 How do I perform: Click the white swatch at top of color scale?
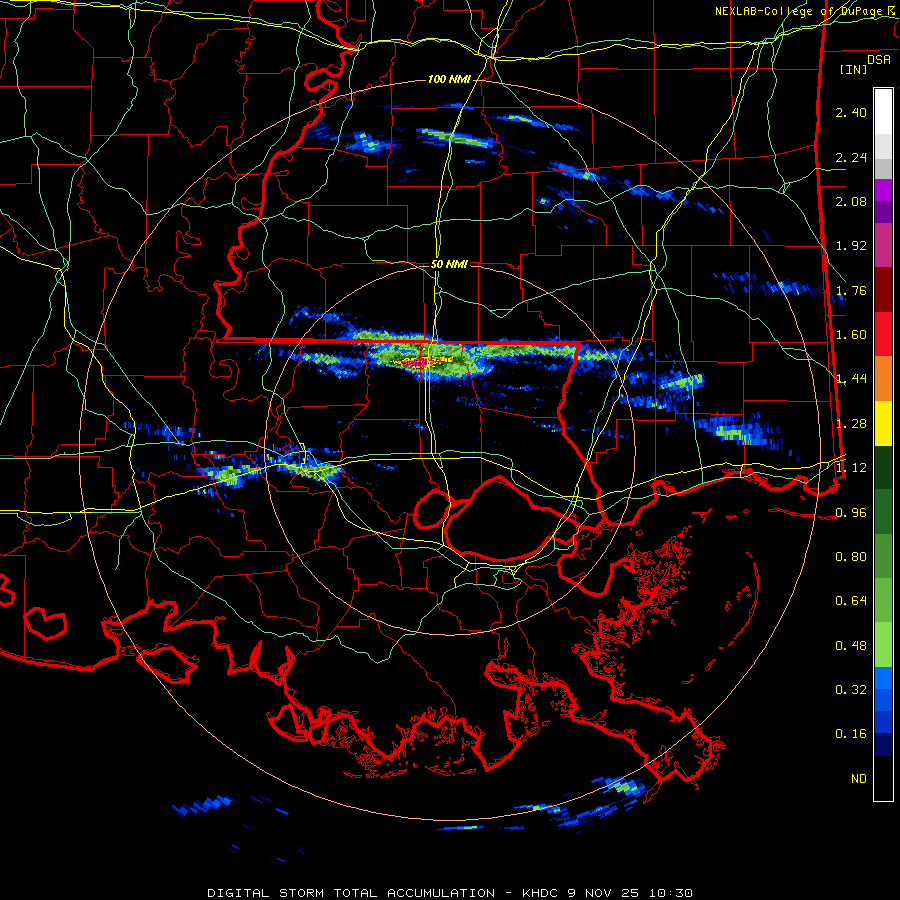pos(883,111)
